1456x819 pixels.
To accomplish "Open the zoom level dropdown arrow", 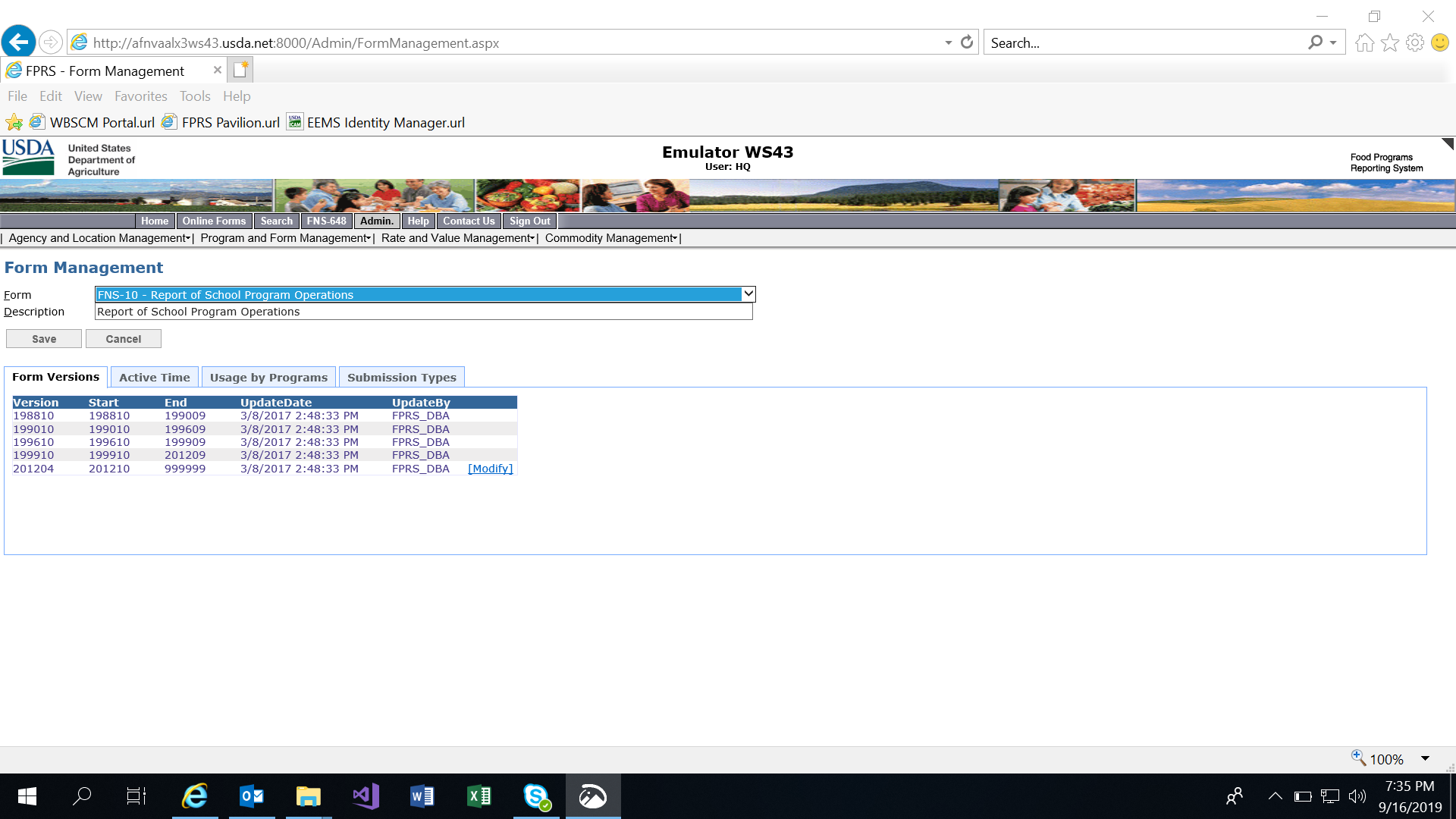I will point(1425,759).
